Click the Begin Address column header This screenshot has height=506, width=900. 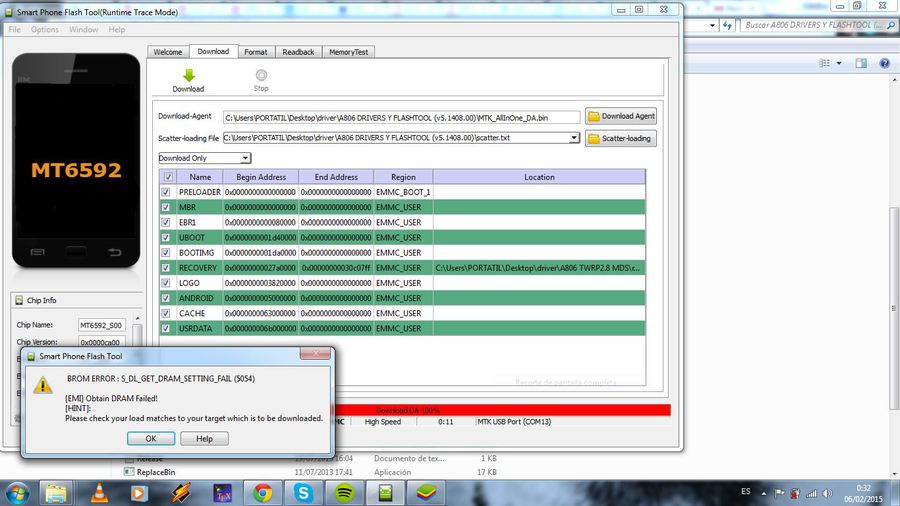(x=261, y=177)
